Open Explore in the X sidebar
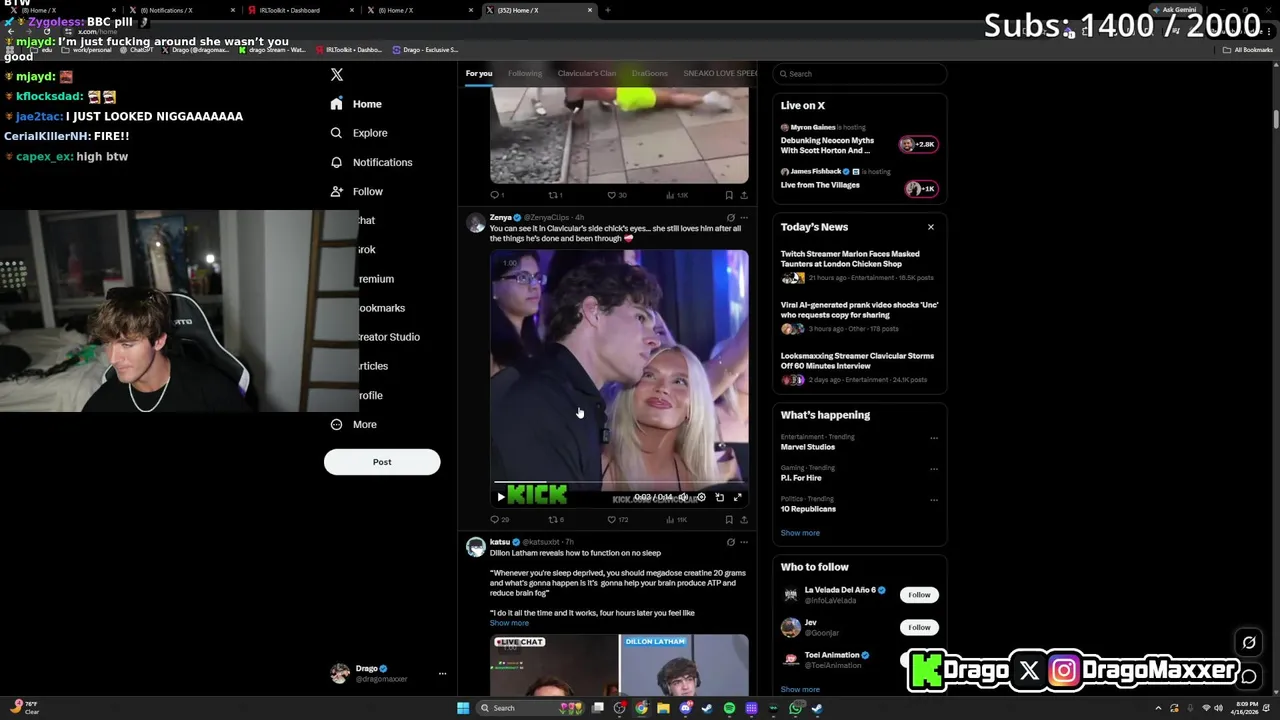 358,133
